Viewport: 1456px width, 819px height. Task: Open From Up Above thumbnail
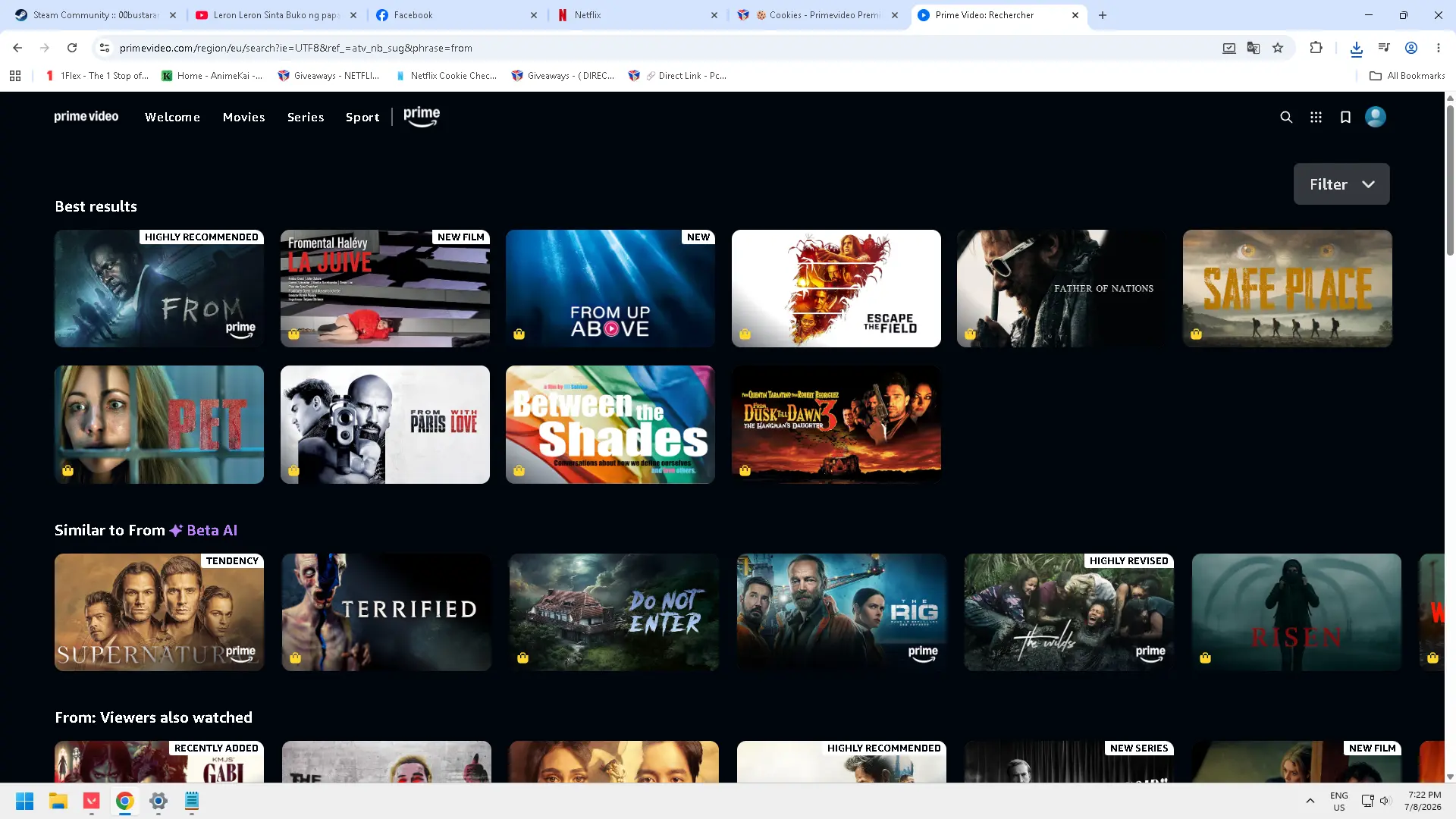[610, 289]
